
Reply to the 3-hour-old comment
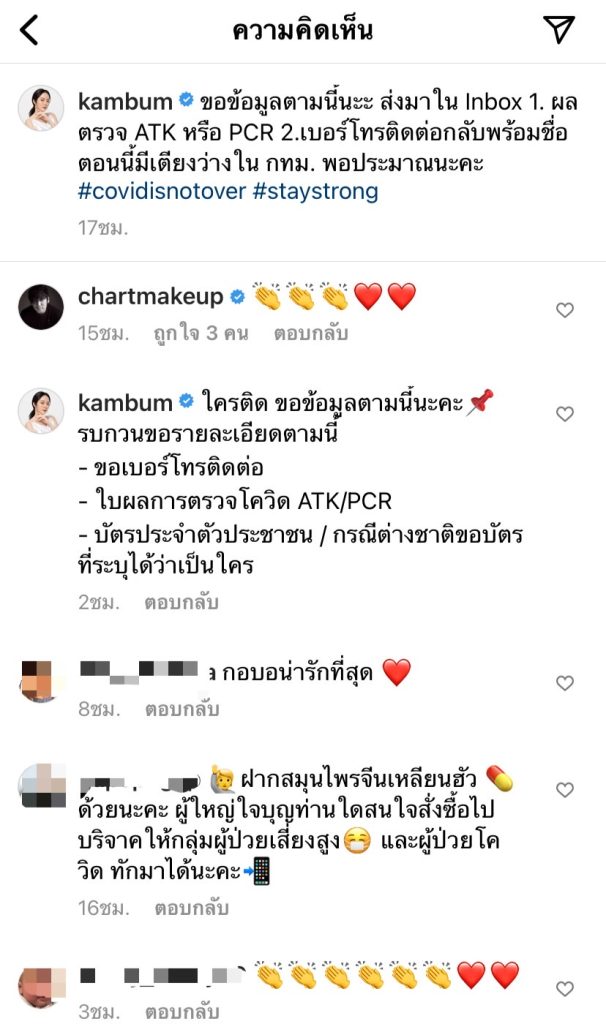coord(182,1012)
